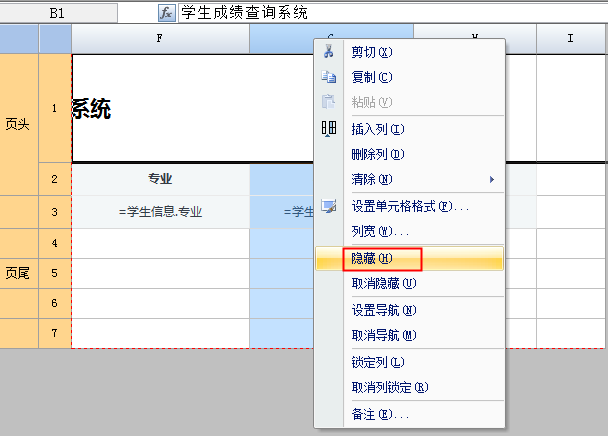Select 锁定列(L) menu entry
Screen dimensions: 608x436
(x=409, y=362)
